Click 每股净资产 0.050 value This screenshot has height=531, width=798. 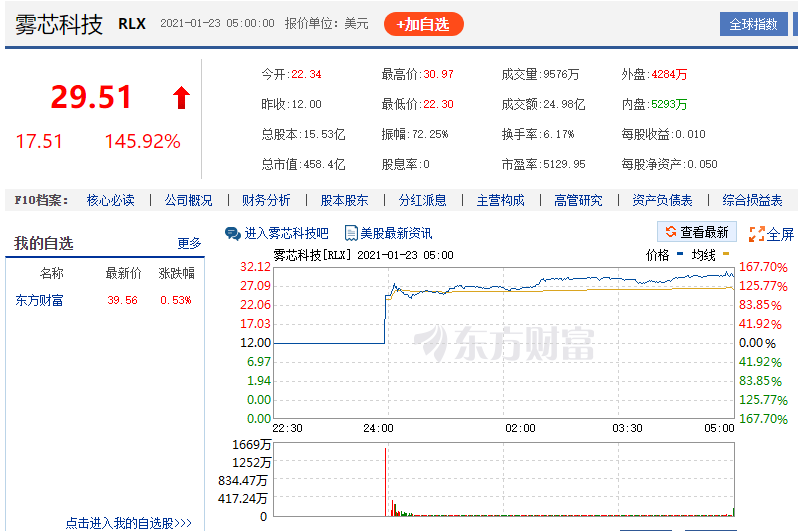pos(702,164)
